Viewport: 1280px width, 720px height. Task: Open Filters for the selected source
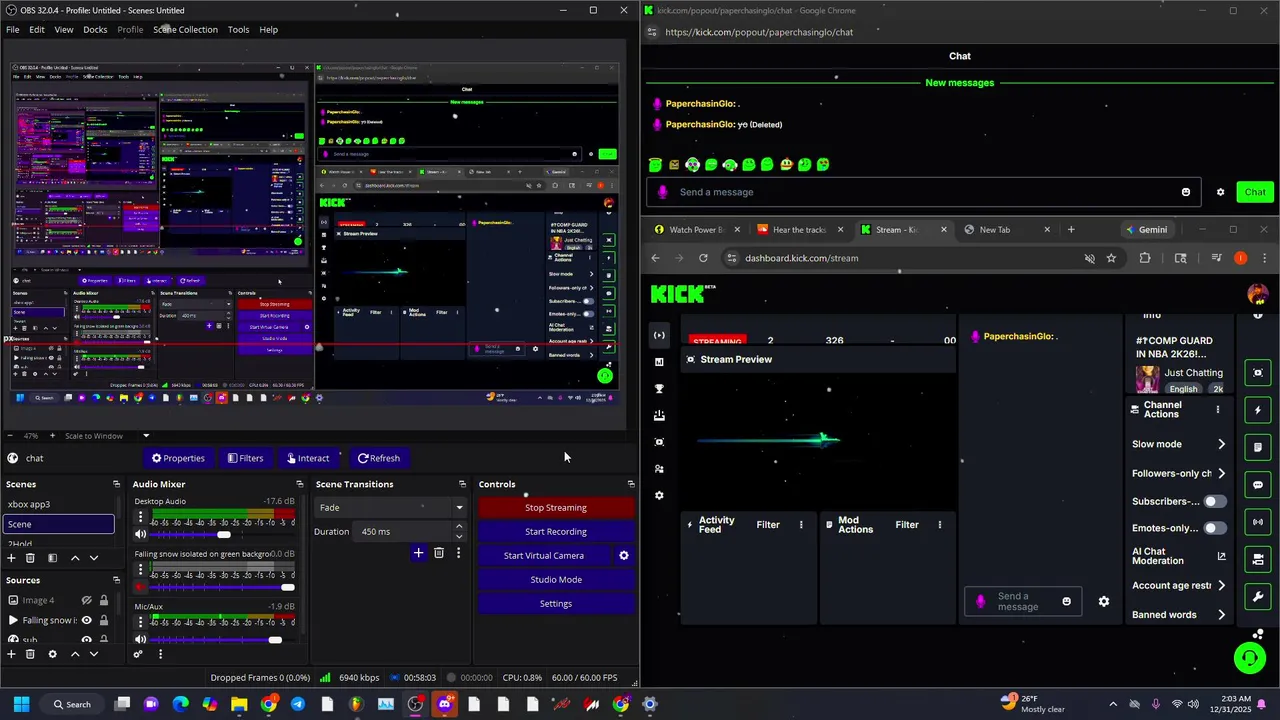point(245,458)
